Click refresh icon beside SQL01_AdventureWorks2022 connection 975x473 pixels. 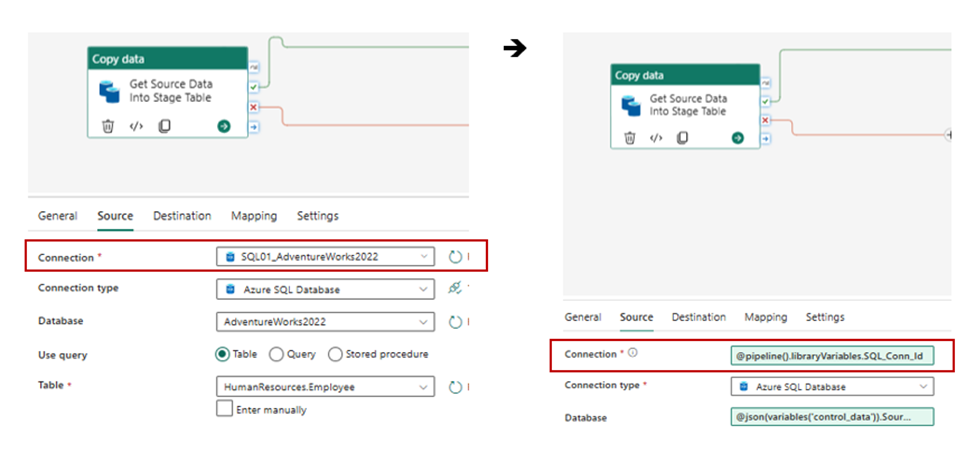coord(455,257)
